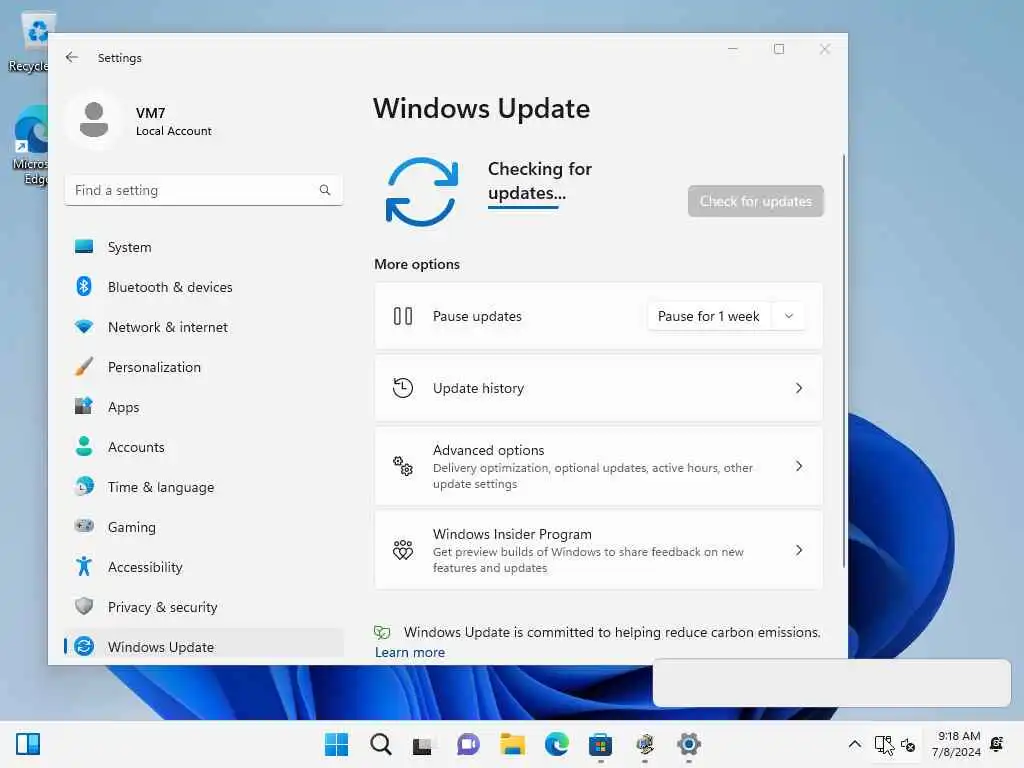1024x768 pixels.
Task: Click the back arrow in Settings
Action: click(x=72, y=57)
